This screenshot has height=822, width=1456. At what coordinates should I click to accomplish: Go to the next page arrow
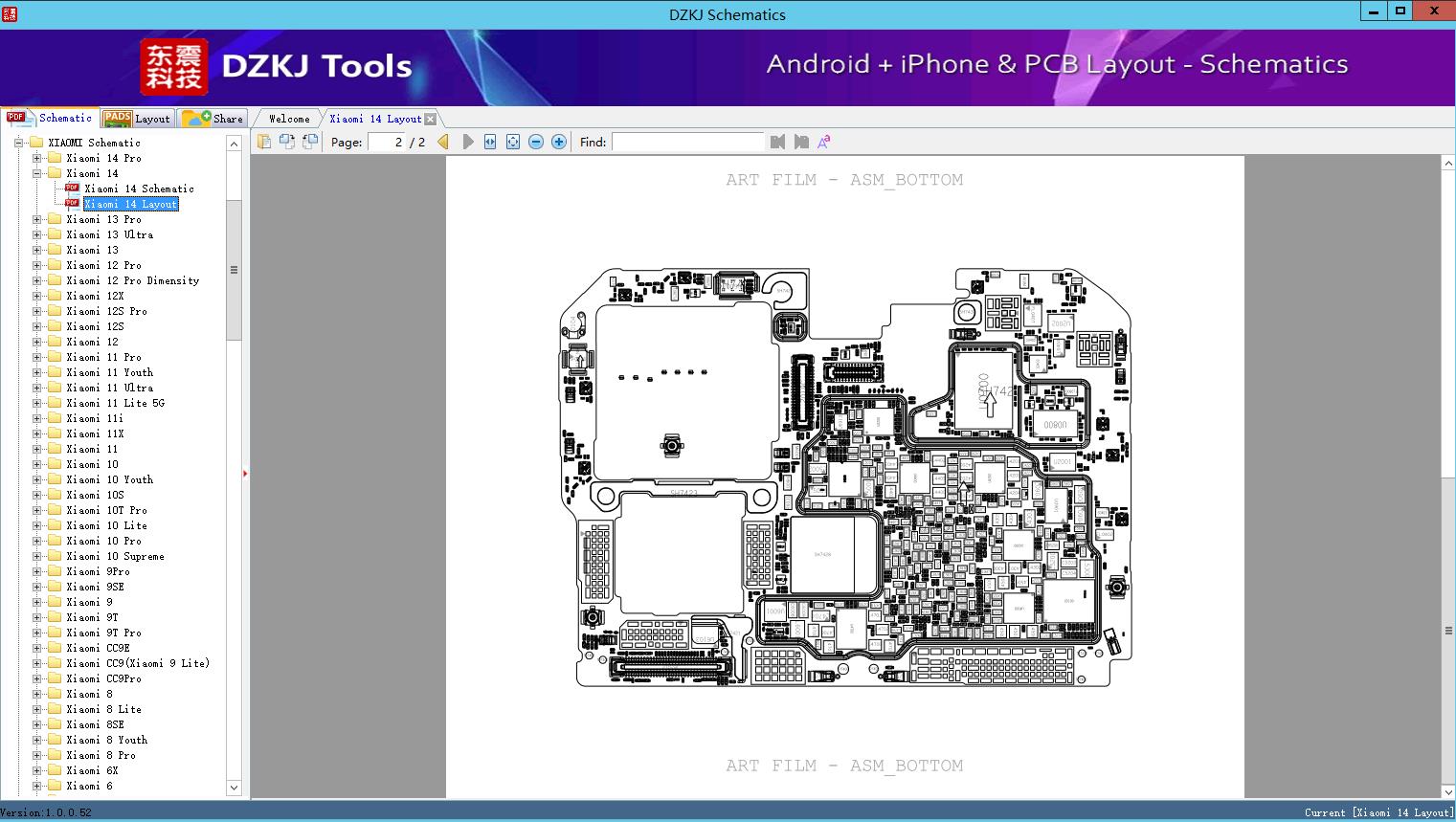tap(468, 142)
